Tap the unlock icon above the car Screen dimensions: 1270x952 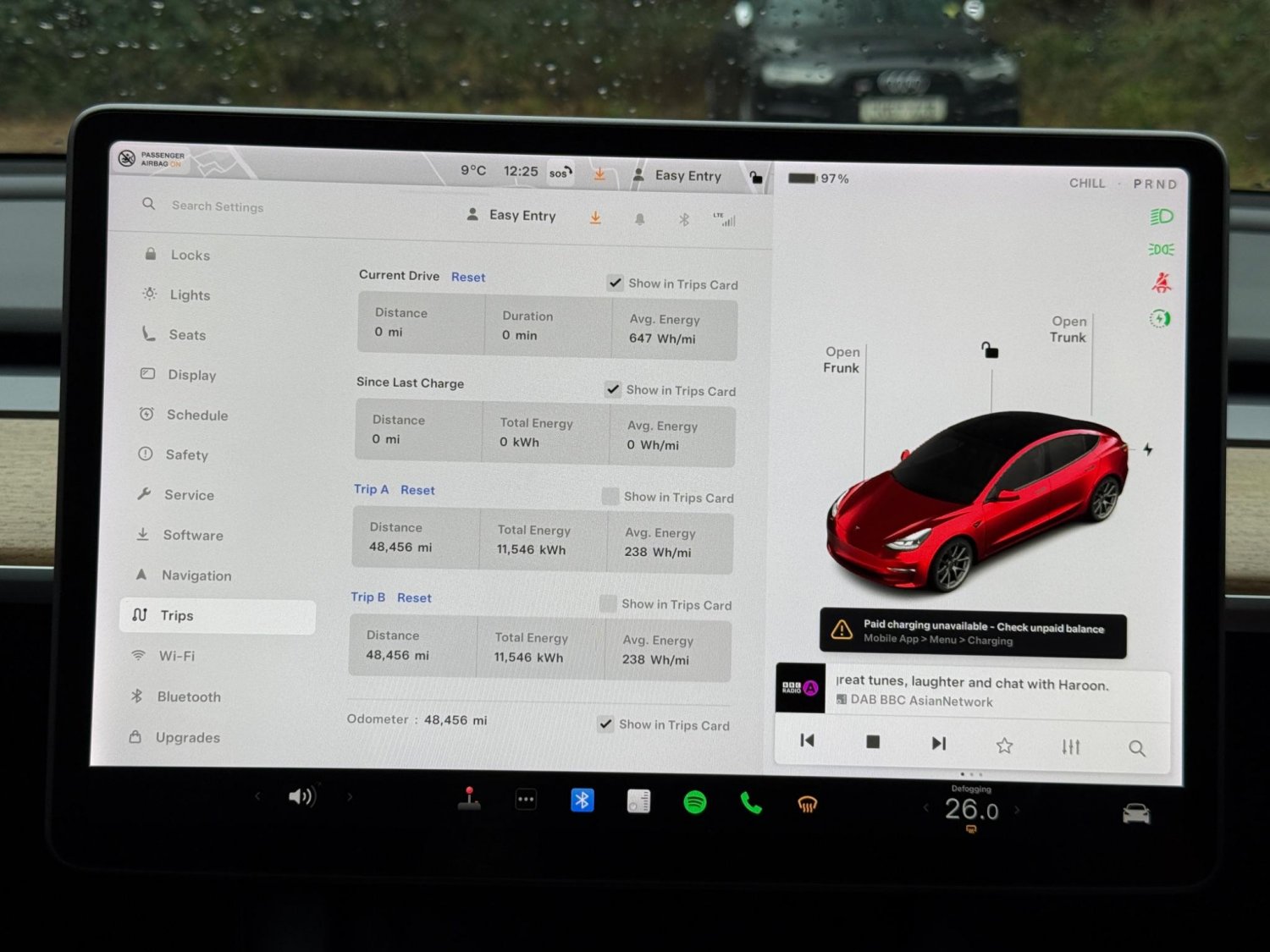tap(990, 349)
